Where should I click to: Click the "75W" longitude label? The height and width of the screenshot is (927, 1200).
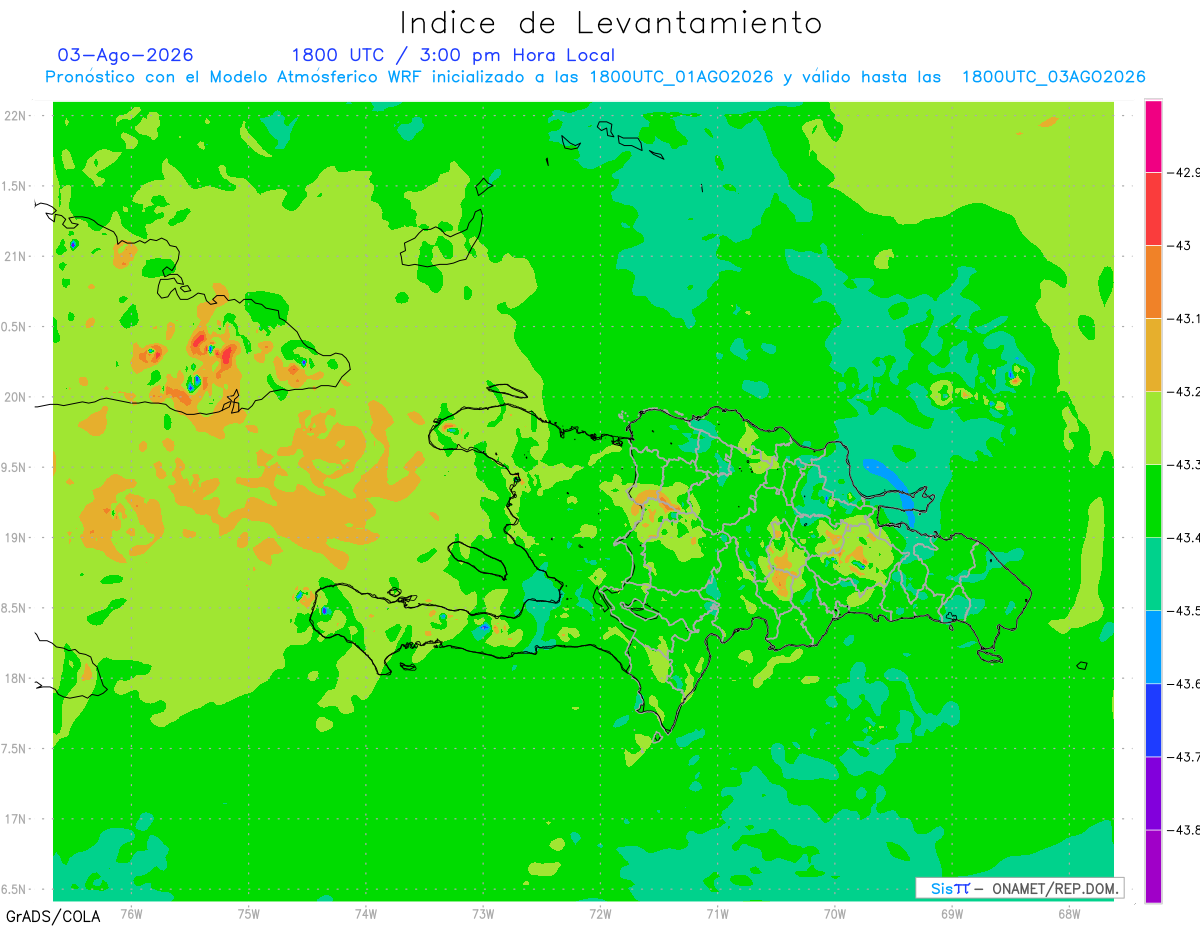click(x=248, y=914)
